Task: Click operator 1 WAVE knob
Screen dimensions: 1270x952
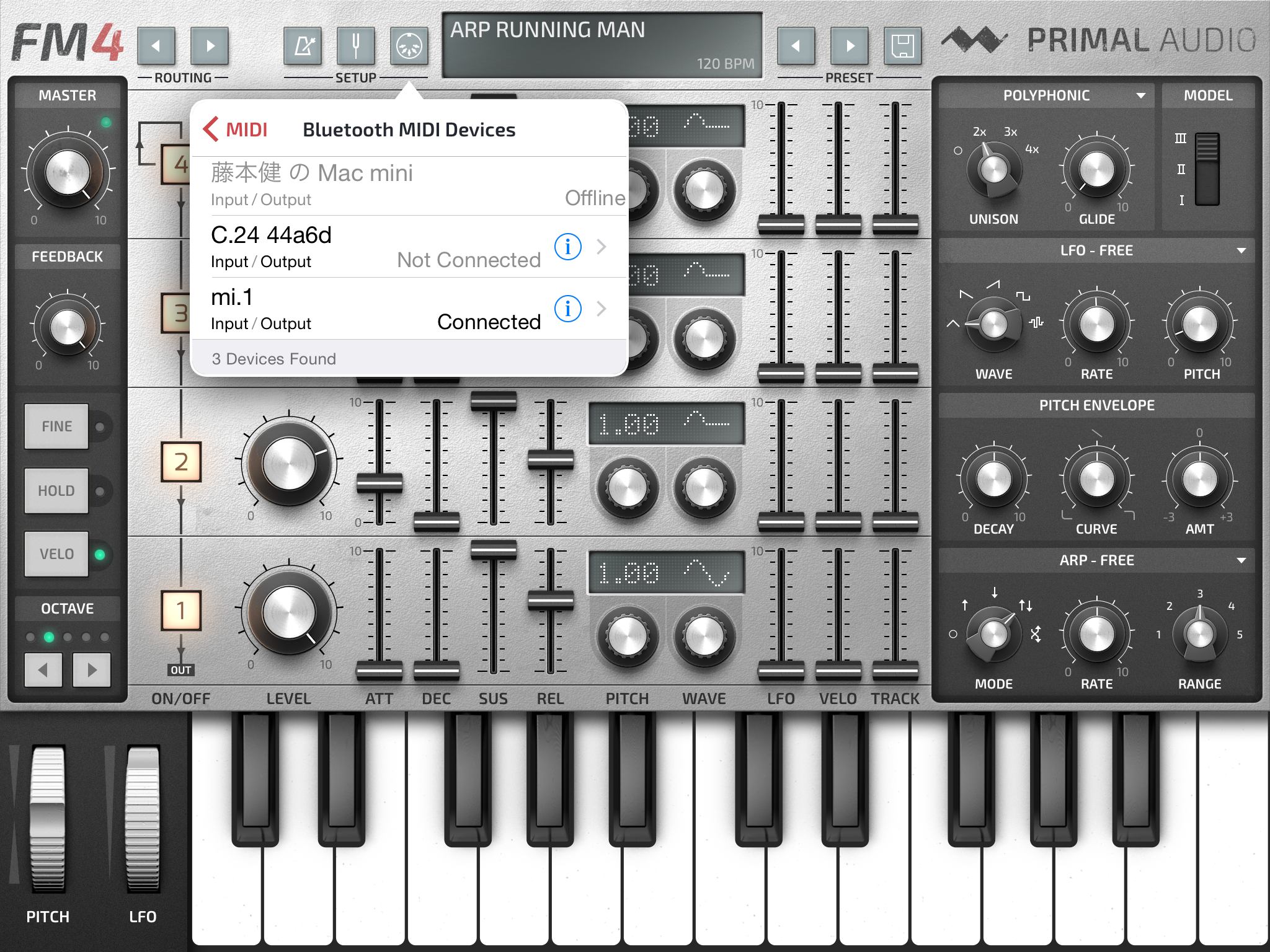Action: click(x=704, y=636)
